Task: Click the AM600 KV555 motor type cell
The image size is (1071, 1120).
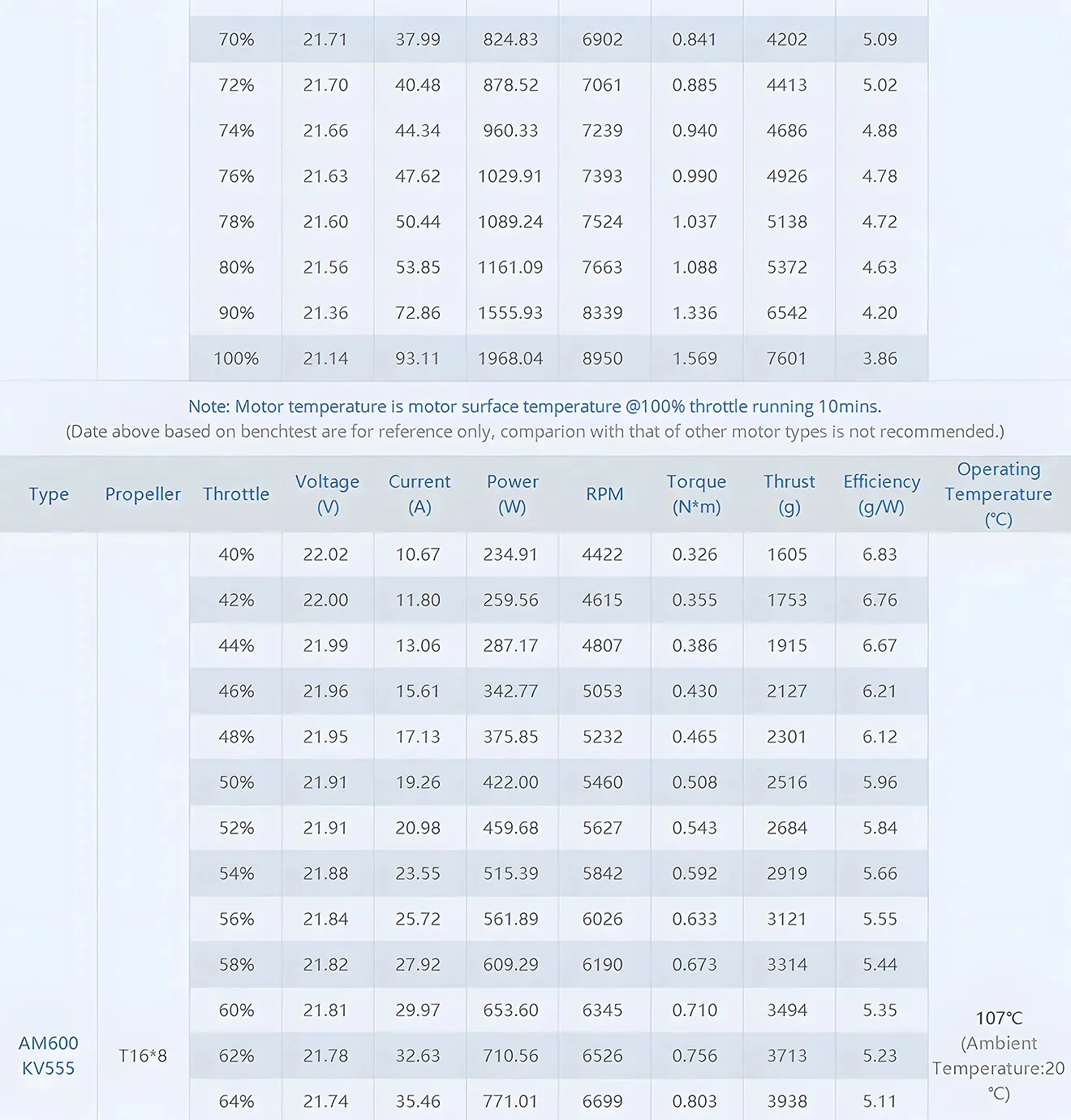Action: click(x=49, y=1055)
